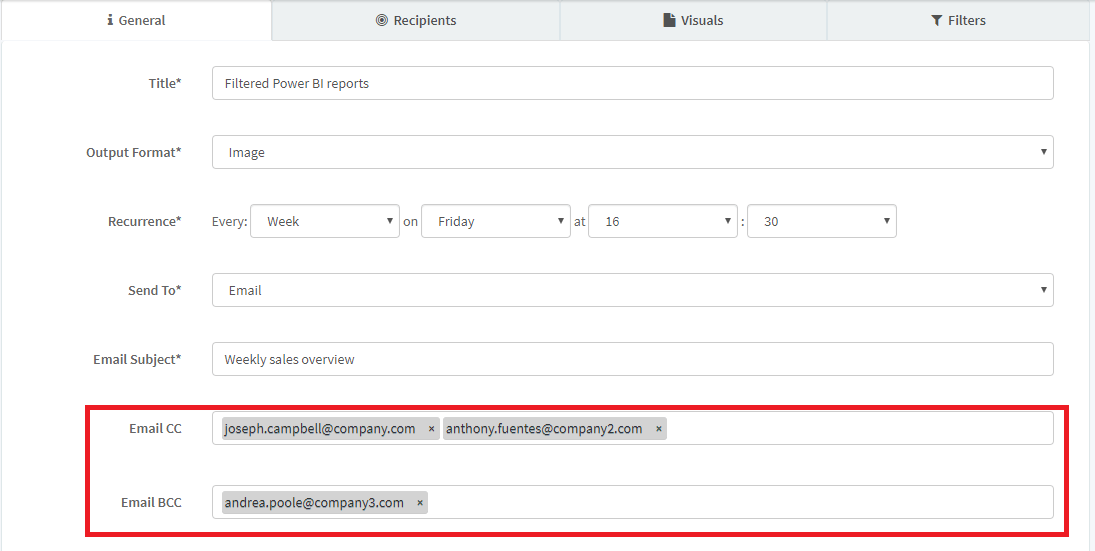Remove andrea.poole@company3.com from Email BCC
Image resolution: width=1095 pixels, height=551 pixels.
click(x=420, y=503)
